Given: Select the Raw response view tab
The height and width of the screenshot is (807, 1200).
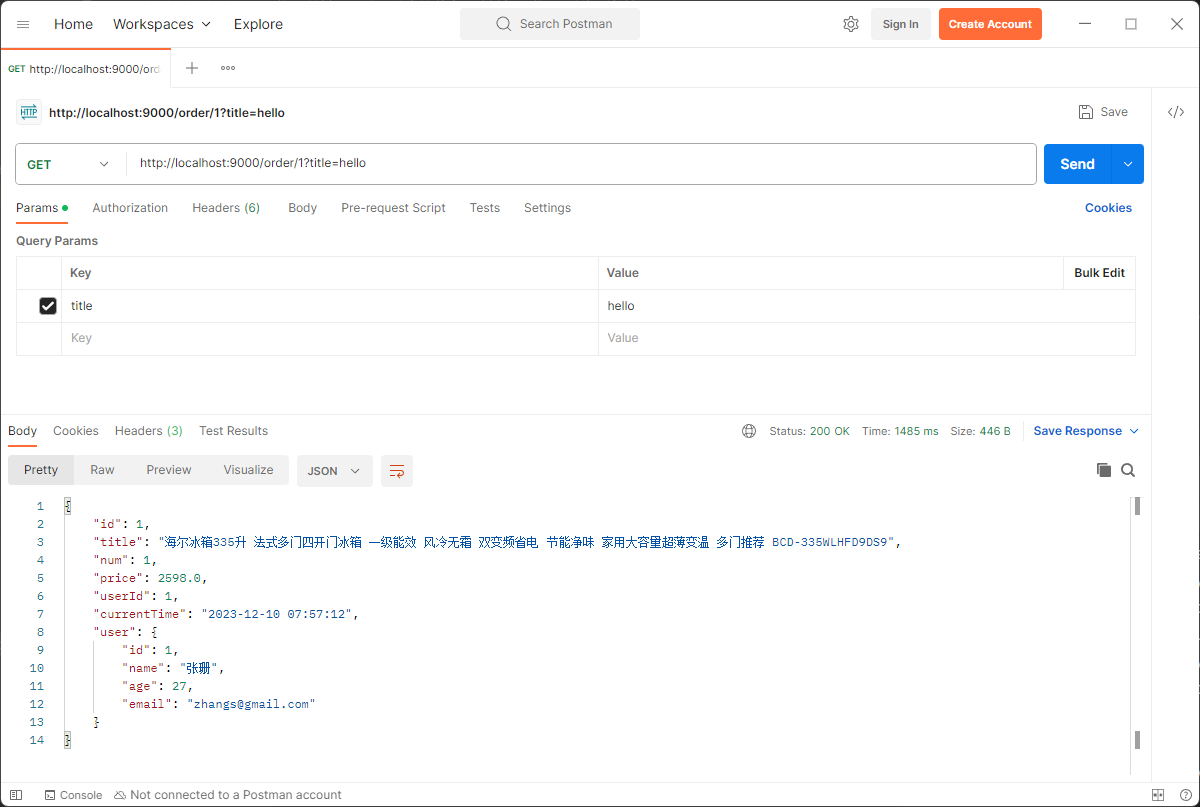Looking at the screenshot, I should point(102,470).
